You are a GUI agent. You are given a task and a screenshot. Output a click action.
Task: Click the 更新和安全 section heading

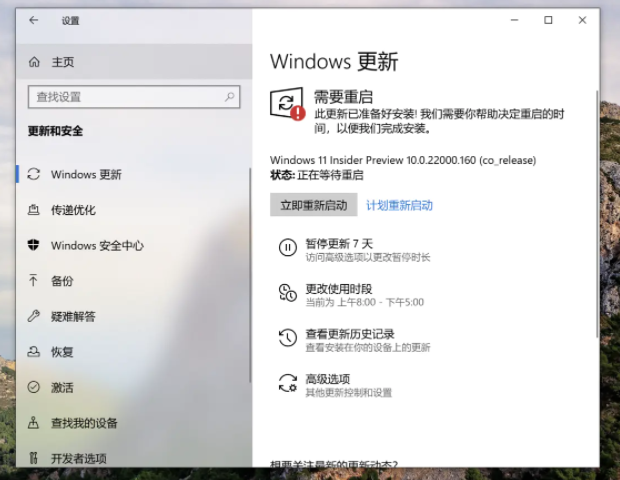[55, 131]
